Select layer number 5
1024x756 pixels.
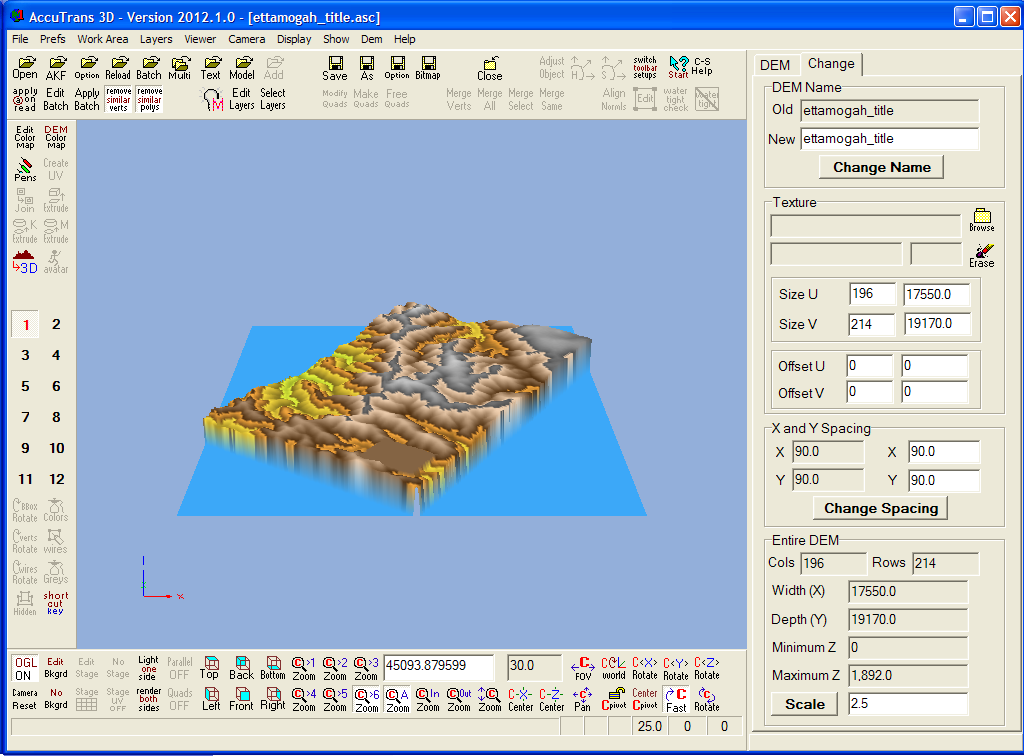pyautogui.click(x=25, y=386)
